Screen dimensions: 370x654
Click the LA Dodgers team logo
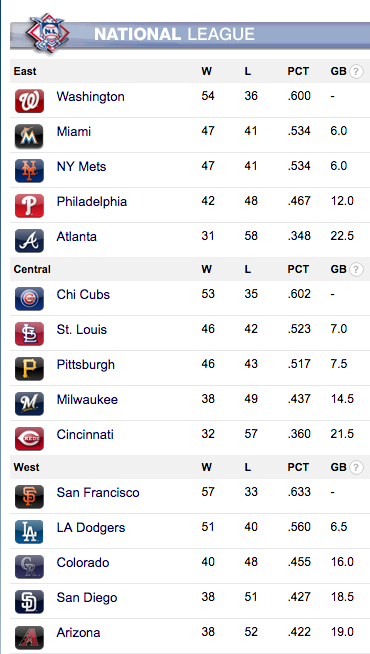pos(29,532)
